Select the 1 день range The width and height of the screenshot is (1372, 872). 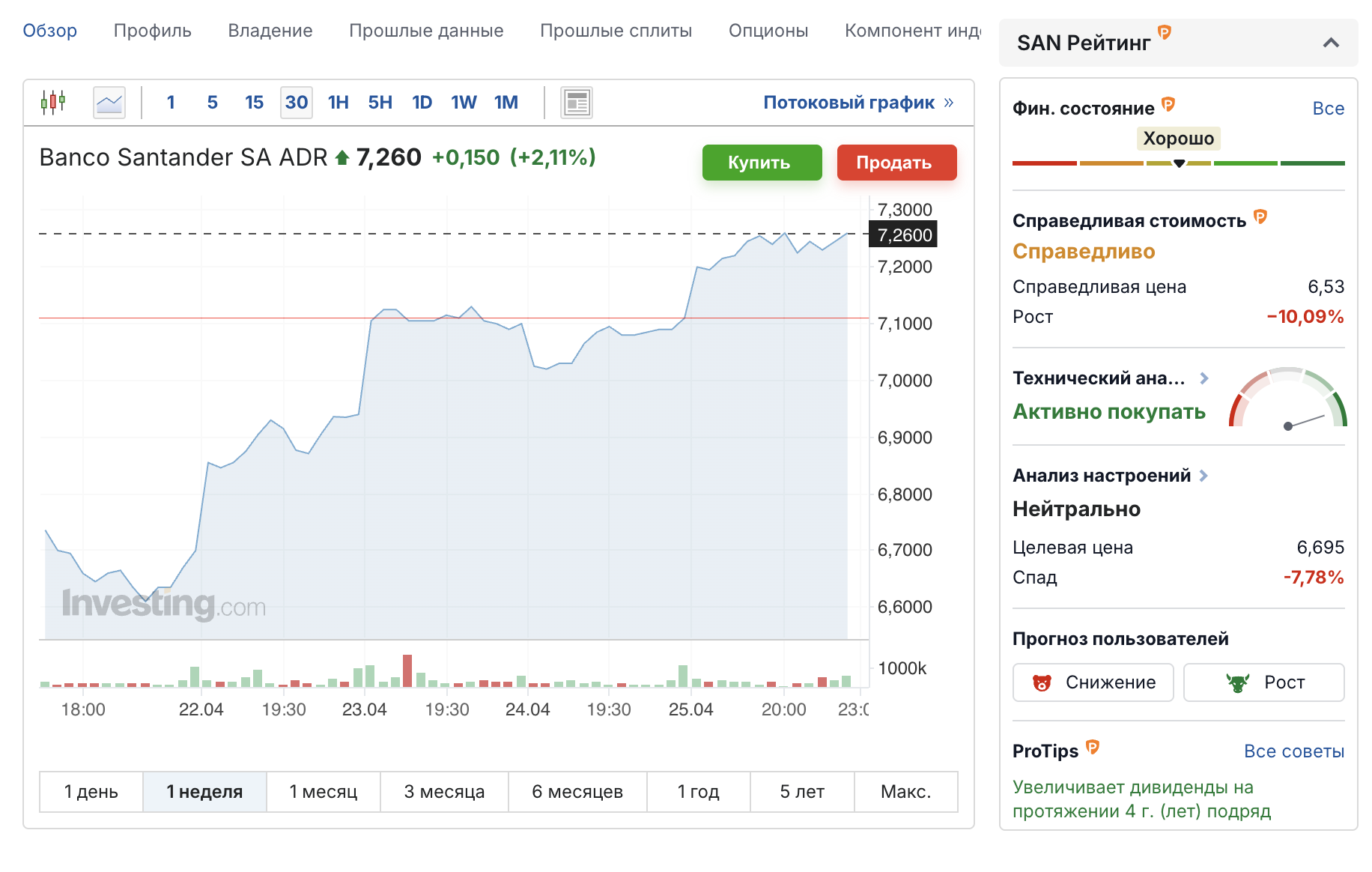point(91,792)
